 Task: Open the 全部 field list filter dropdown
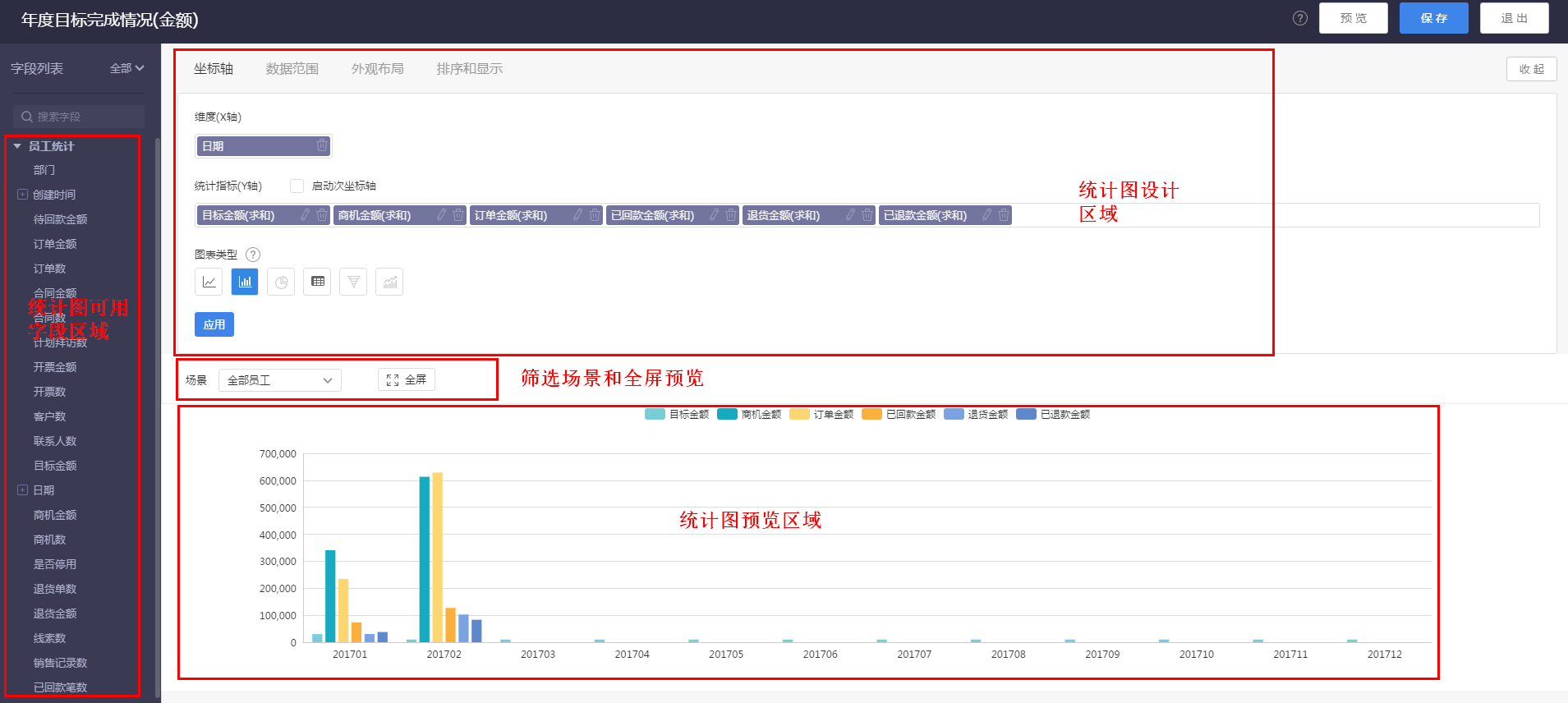point(126,69)
